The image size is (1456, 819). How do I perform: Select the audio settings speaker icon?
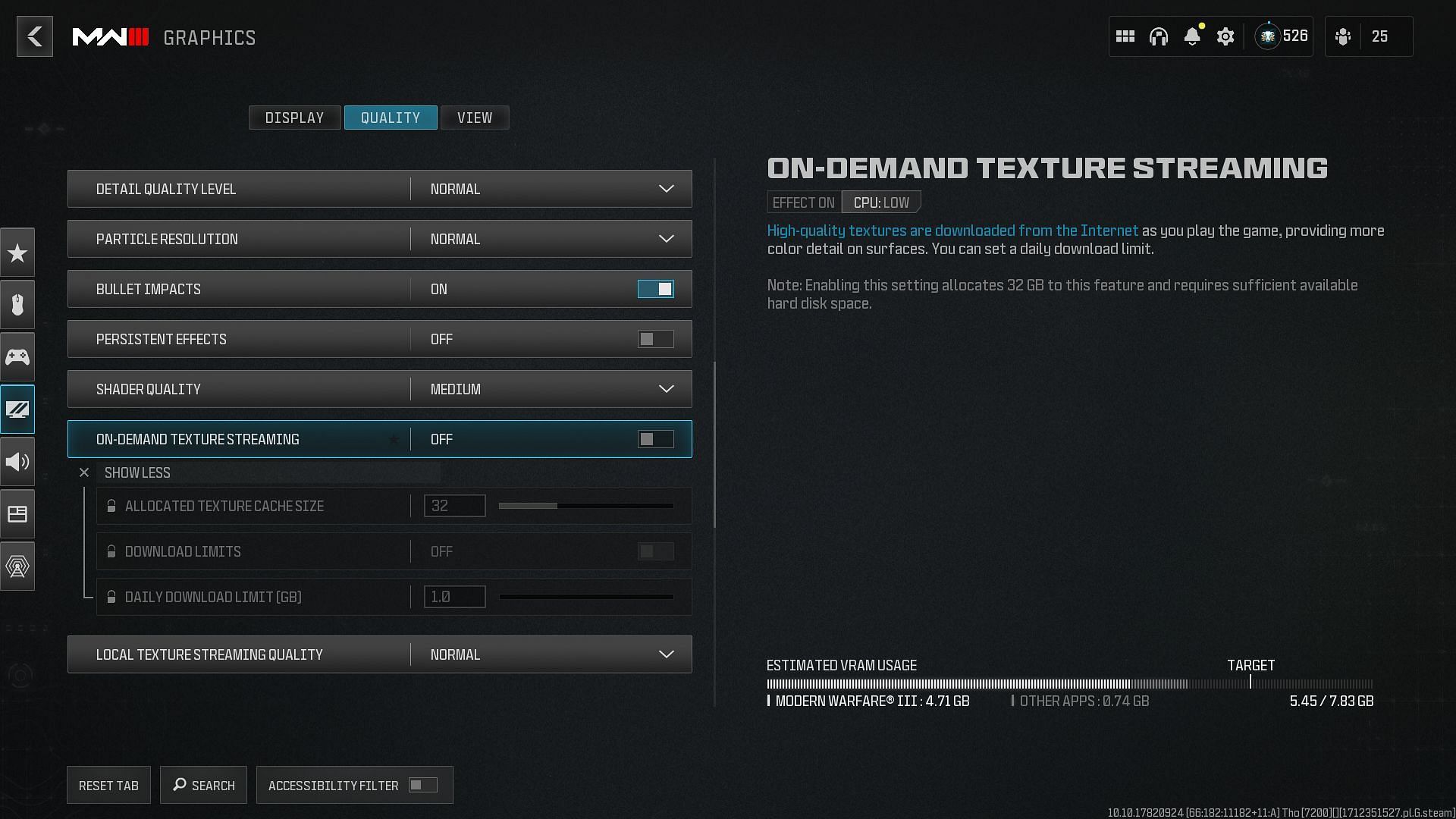18,461
